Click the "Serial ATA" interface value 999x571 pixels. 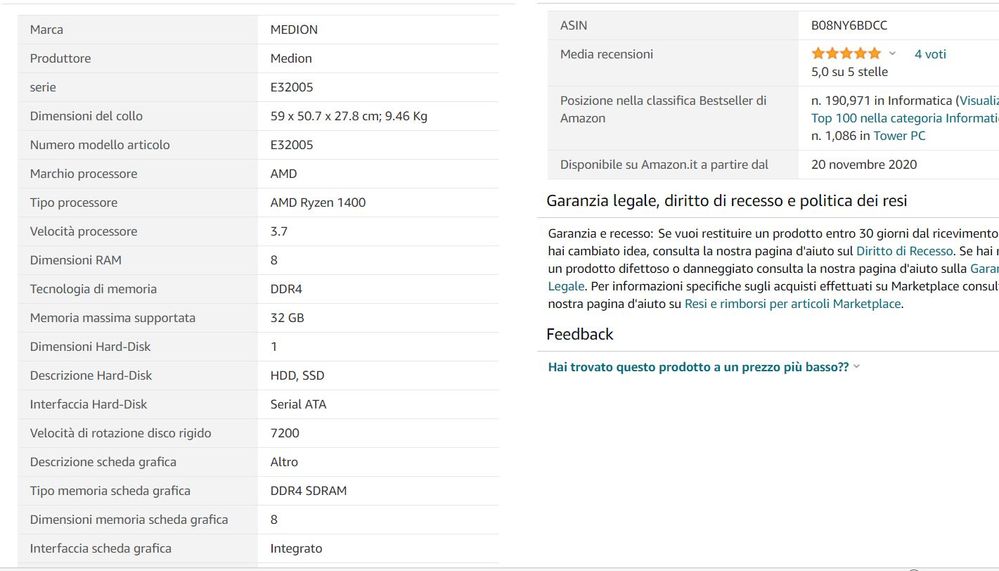pos(298,405)
